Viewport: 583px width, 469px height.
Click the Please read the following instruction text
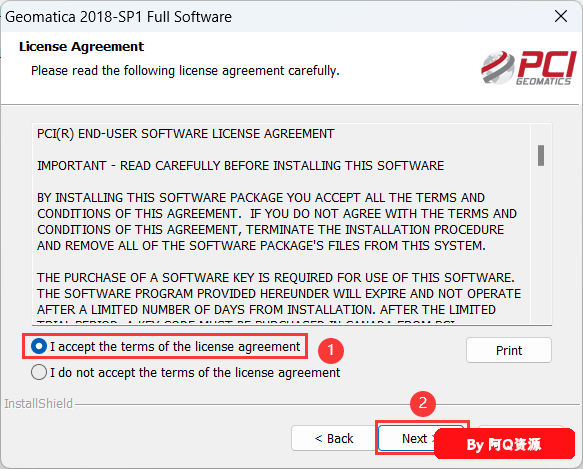pos(185,70)
